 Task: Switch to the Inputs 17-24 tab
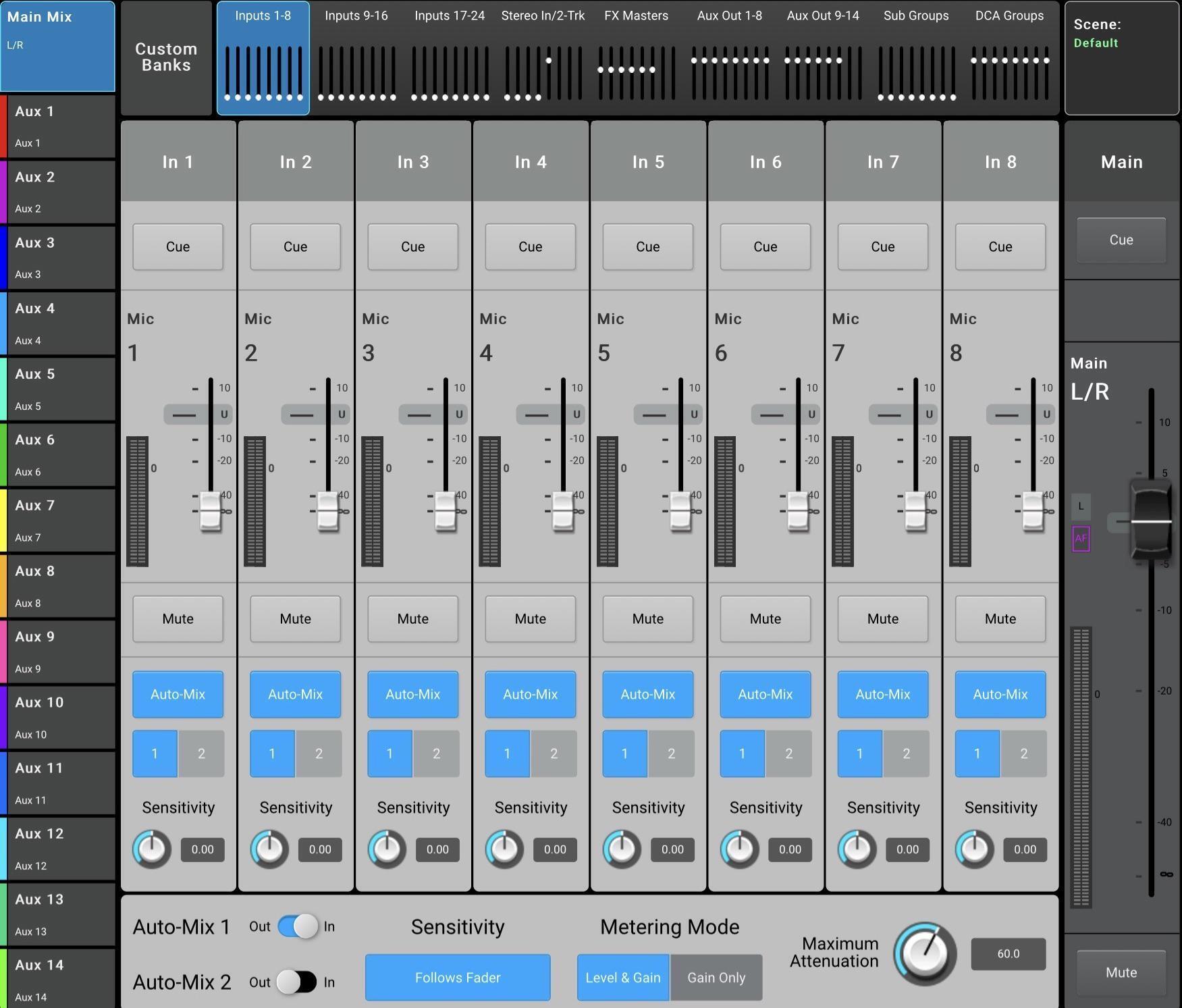(450, 16)
